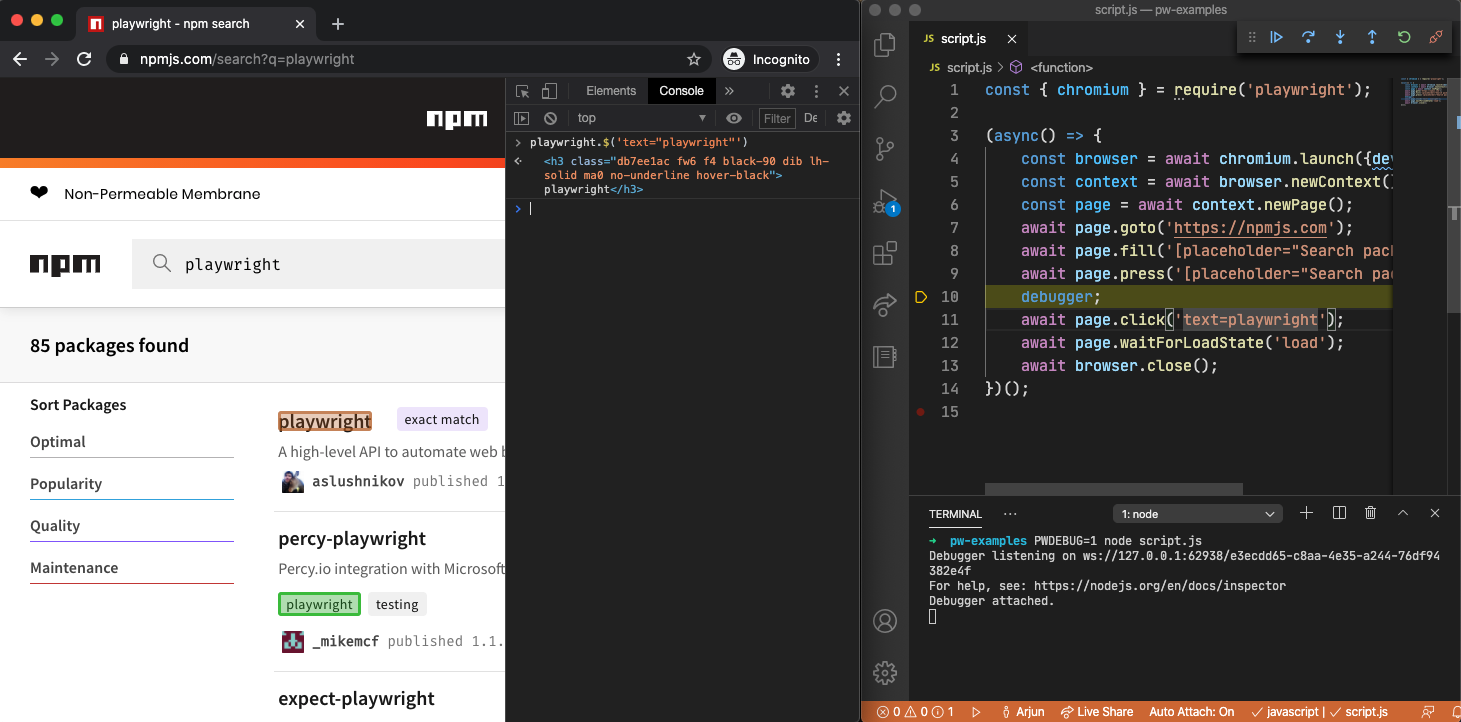Viewport: 1461px width, 722px height.
Task: Open the '1: node' terminal dropdown
Action: (1197, 513)
